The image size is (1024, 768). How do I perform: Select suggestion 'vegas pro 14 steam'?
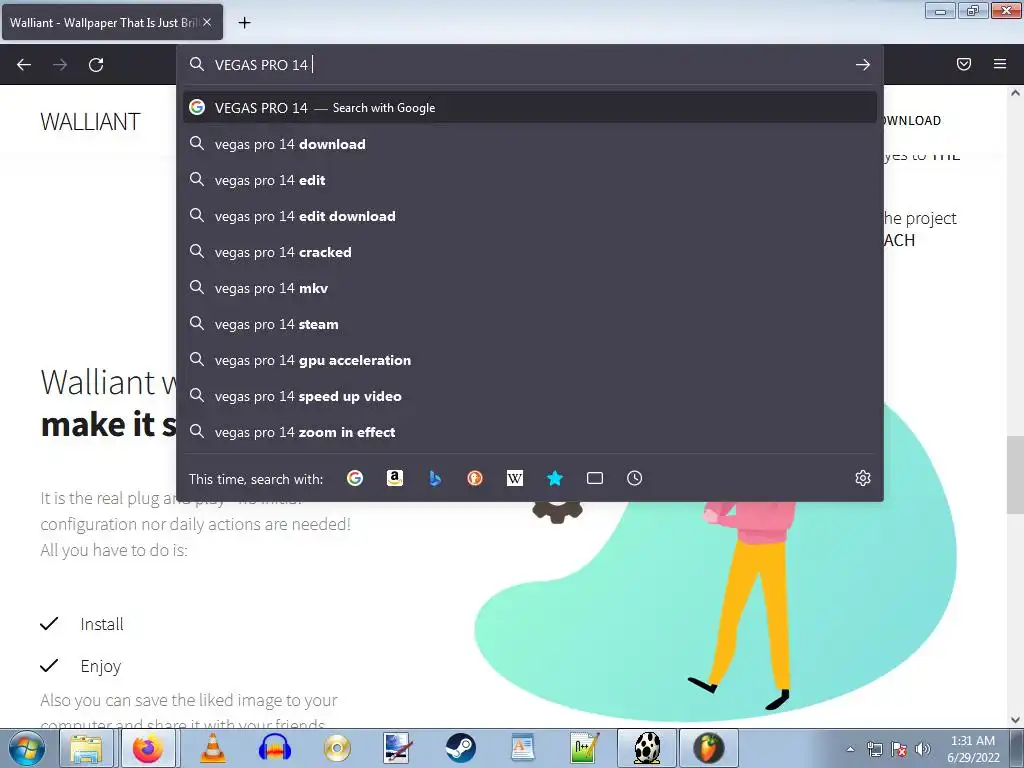(x=530, y=324)
